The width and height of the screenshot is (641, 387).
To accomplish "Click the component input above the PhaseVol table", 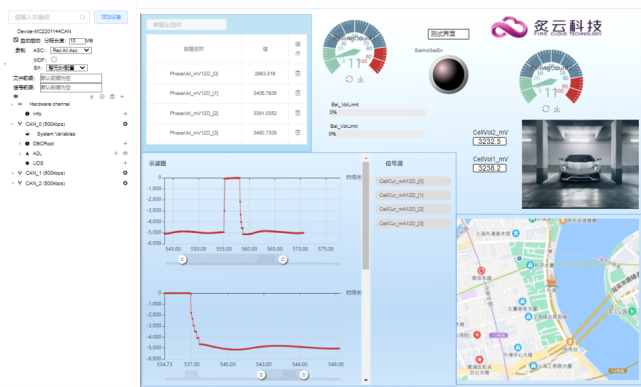I will pyautogui.click(x=186, y=25).
